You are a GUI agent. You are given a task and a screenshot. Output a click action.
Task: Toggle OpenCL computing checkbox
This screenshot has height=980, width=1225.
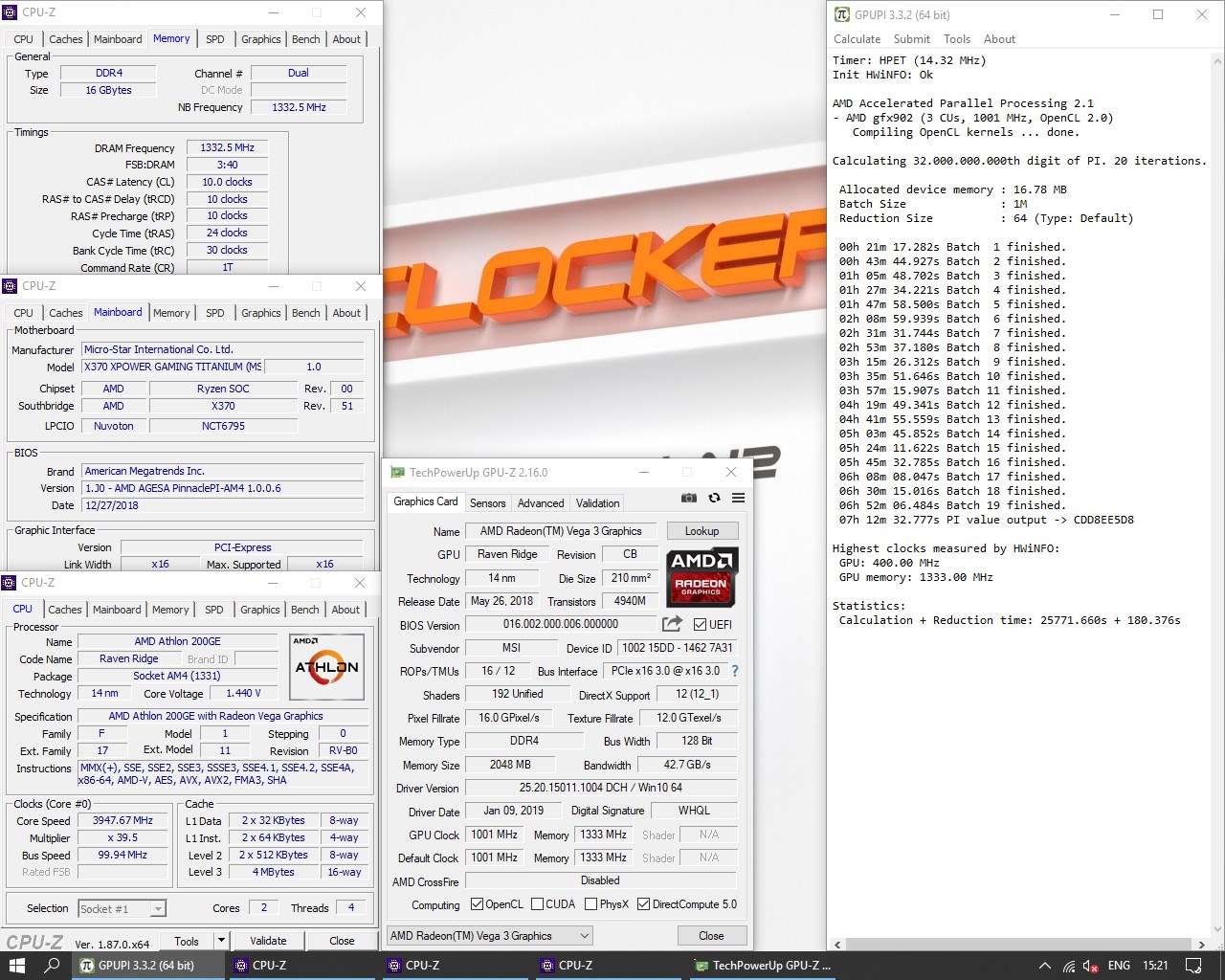[x=477, y=904]
